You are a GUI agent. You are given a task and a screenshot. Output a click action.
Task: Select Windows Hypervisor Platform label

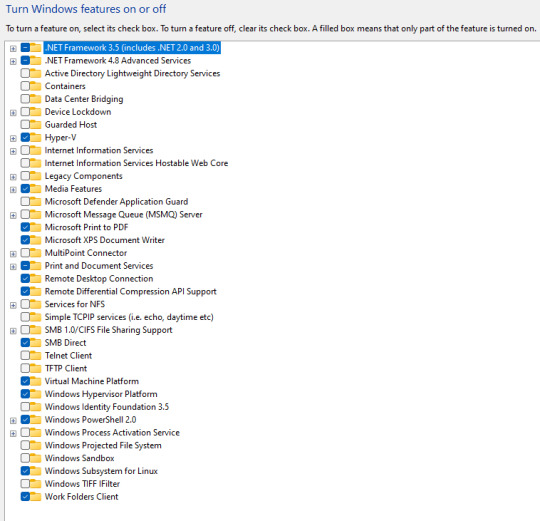pos(101,394)
